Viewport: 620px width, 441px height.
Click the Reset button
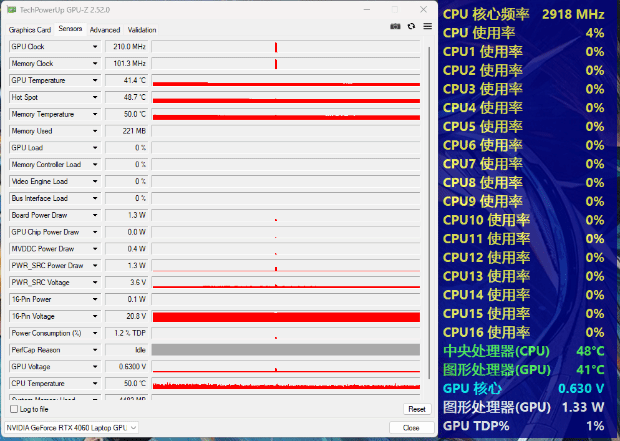click(417, 409)
